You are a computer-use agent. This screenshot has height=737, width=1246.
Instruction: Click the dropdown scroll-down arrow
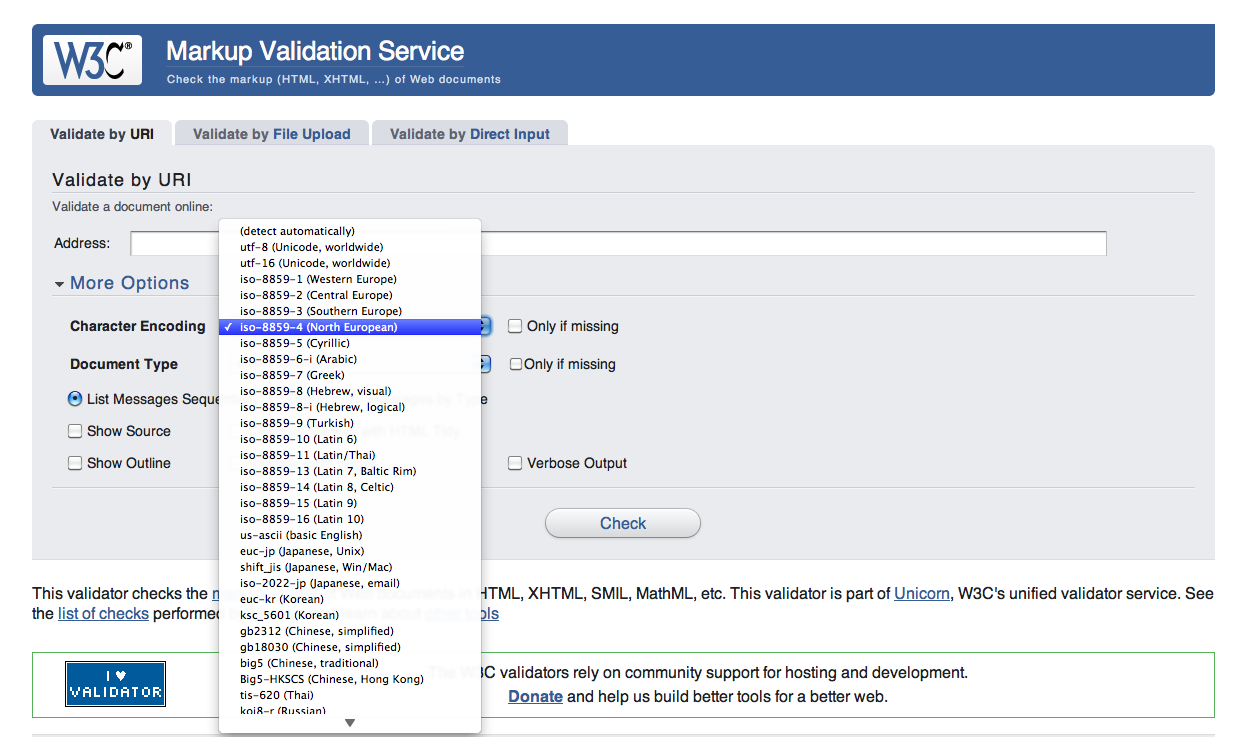coord(350,723)
